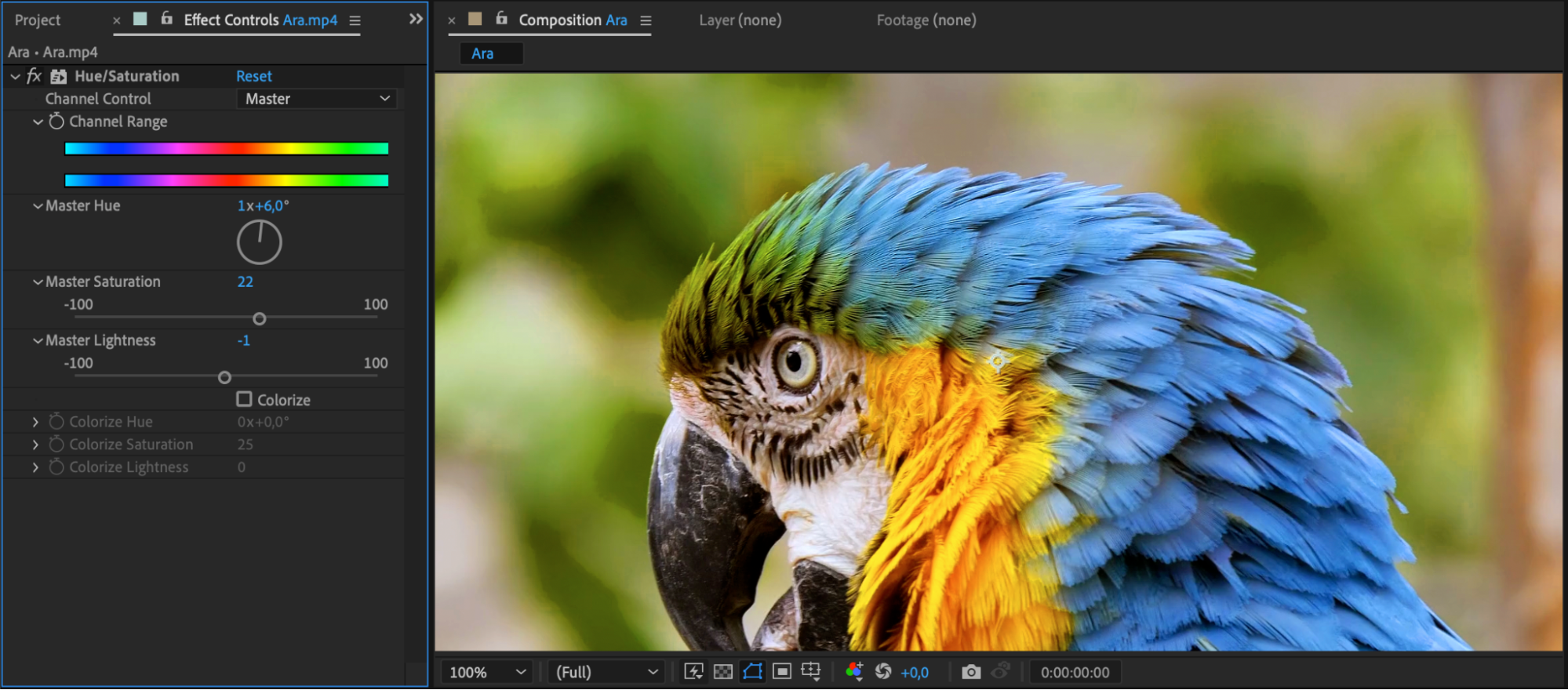Open grid and guide options icon

(x=811, y=672)
